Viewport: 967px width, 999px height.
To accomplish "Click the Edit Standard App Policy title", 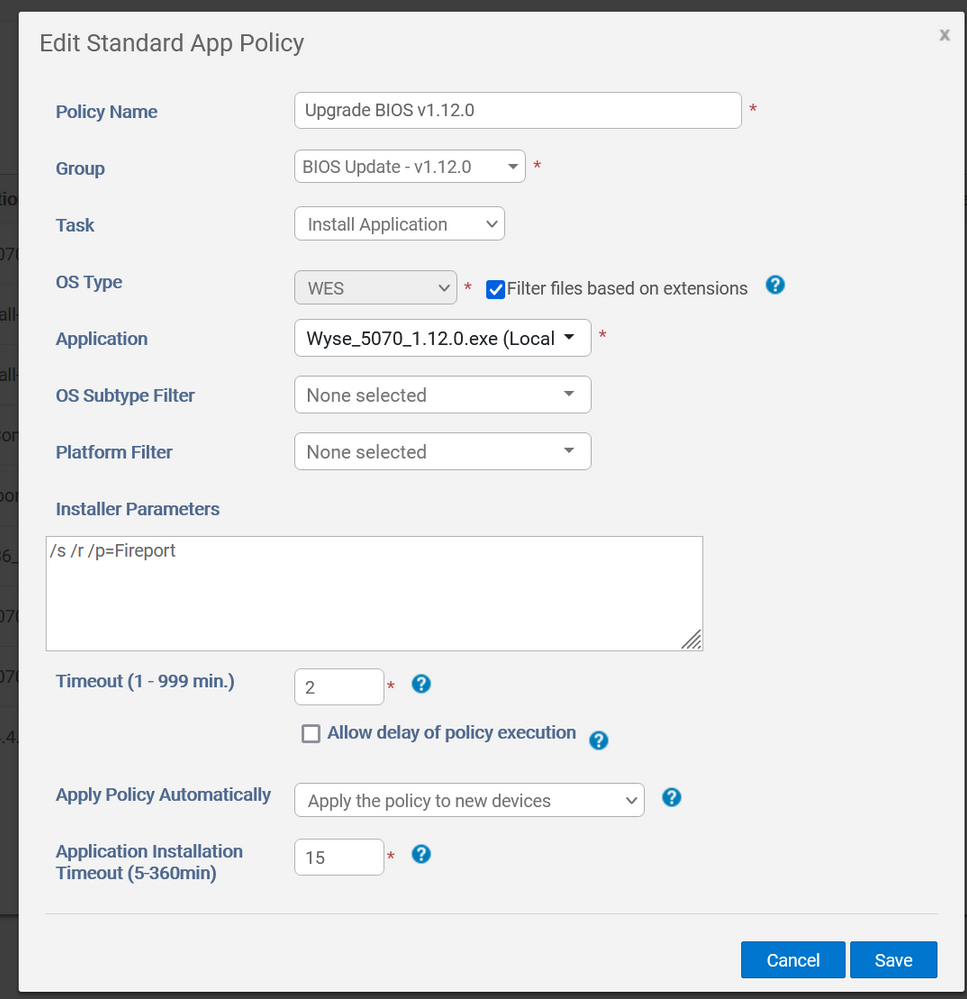I will point(172,43).
